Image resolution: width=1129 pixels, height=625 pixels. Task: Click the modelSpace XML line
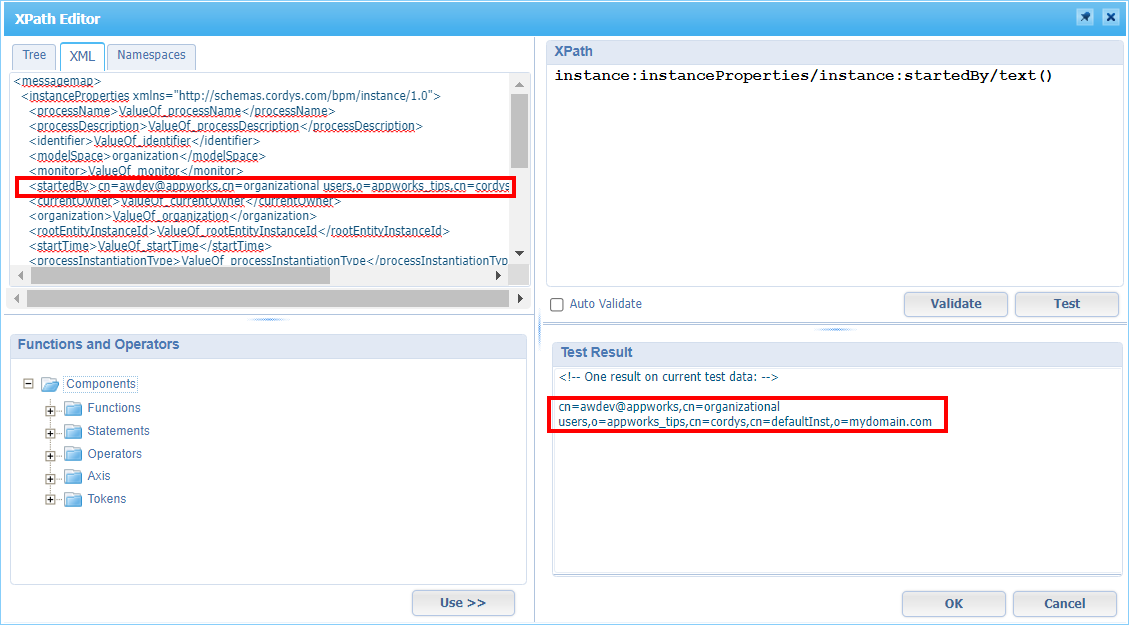point(147,156)
